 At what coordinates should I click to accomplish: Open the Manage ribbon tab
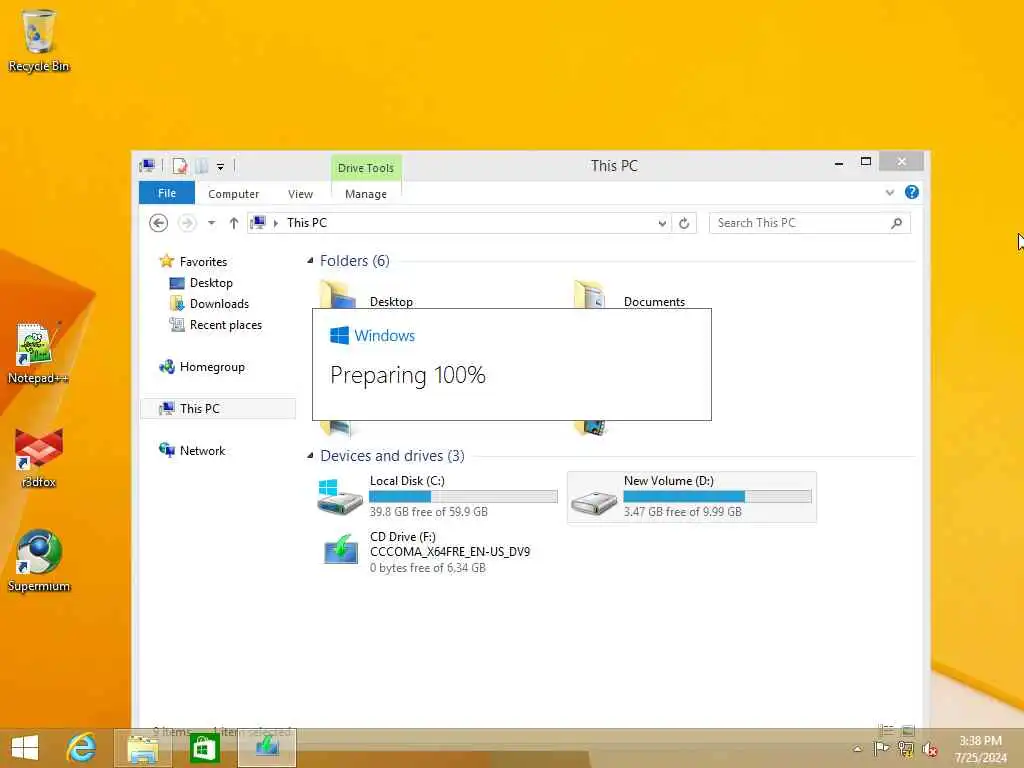pos(366,194)
